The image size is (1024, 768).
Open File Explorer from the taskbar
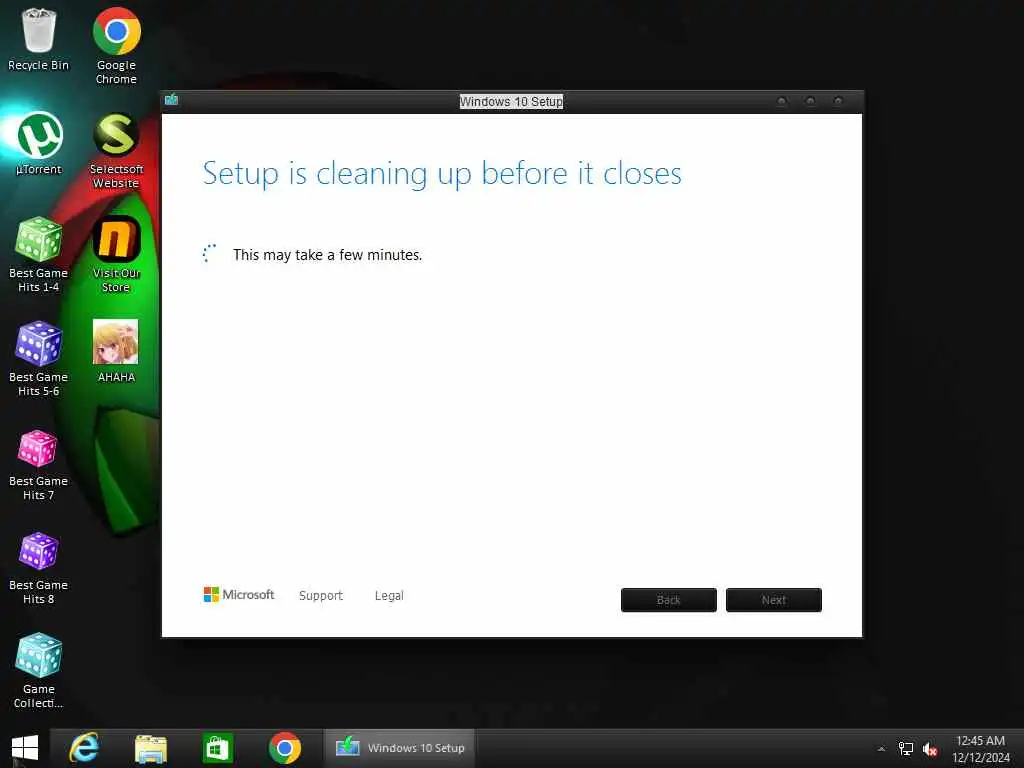(151, 748)
